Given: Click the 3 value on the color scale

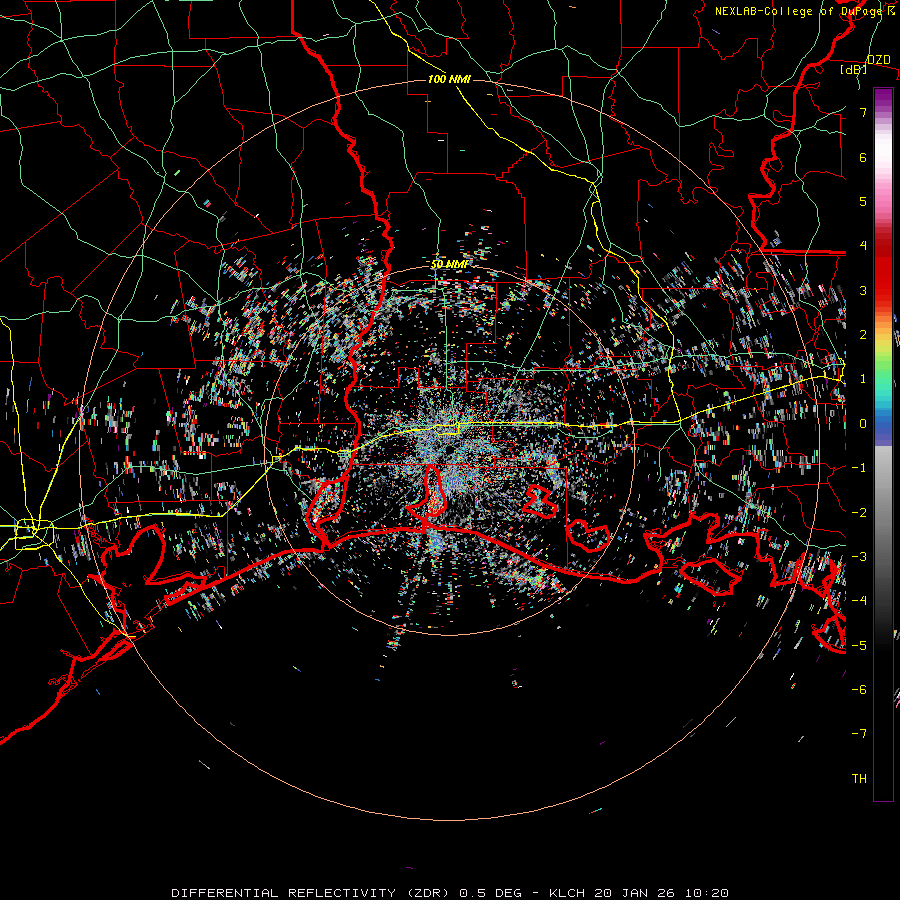Looking at the screenshot, I should 863,290.
